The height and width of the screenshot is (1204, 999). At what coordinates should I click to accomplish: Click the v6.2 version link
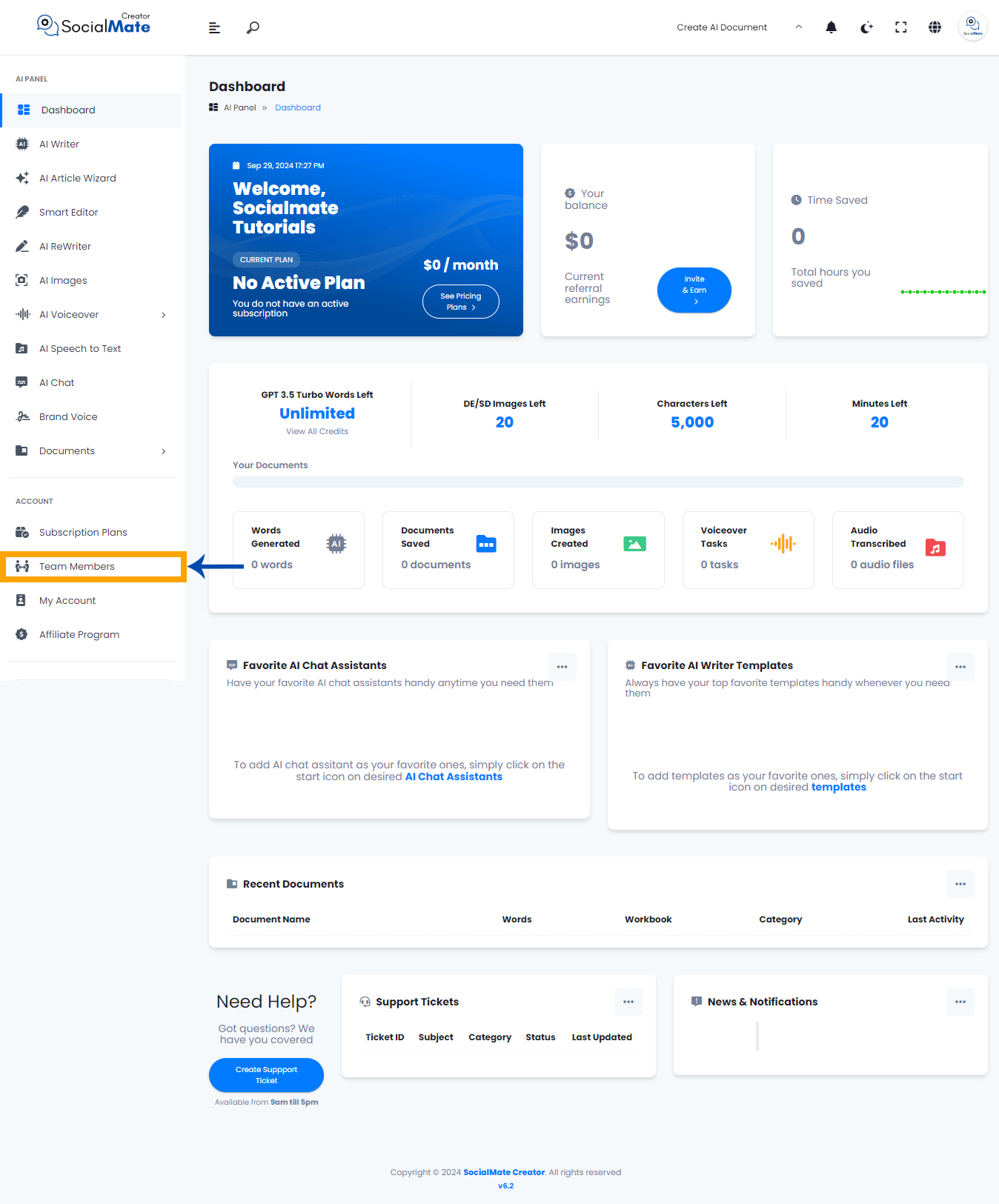click(506, 1186)
